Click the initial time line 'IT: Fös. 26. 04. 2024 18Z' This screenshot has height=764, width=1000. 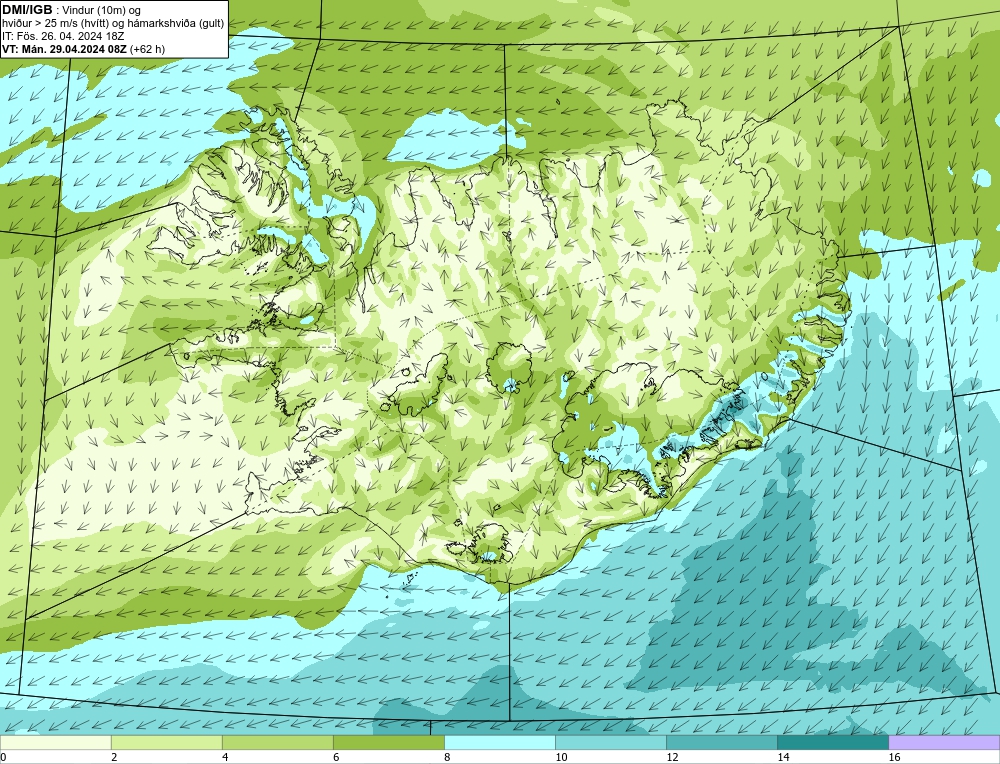(x=63, y=36)
